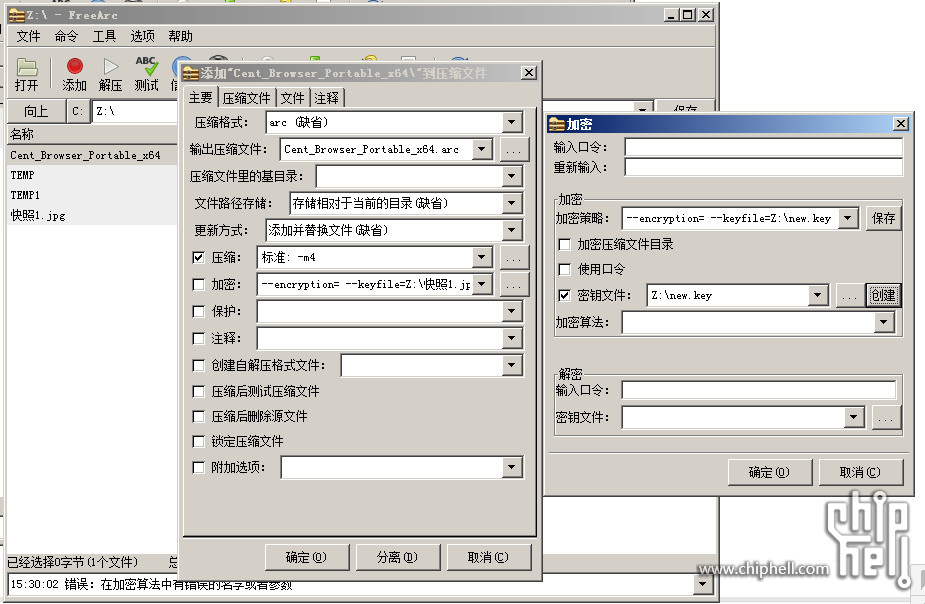The height and width of the screenshot is (604, 925).
Task: Check 创建自解压格式文件 option
Action: point(198,366)
